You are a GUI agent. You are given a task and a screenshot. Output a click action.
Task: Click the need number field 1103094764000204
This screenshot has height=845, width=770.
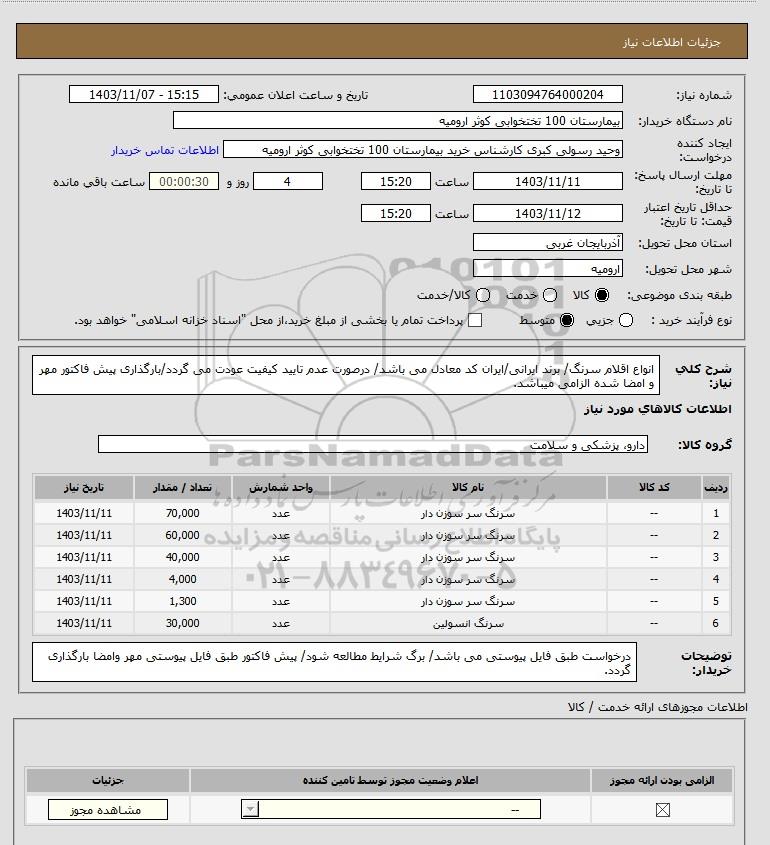coord(547,94)
